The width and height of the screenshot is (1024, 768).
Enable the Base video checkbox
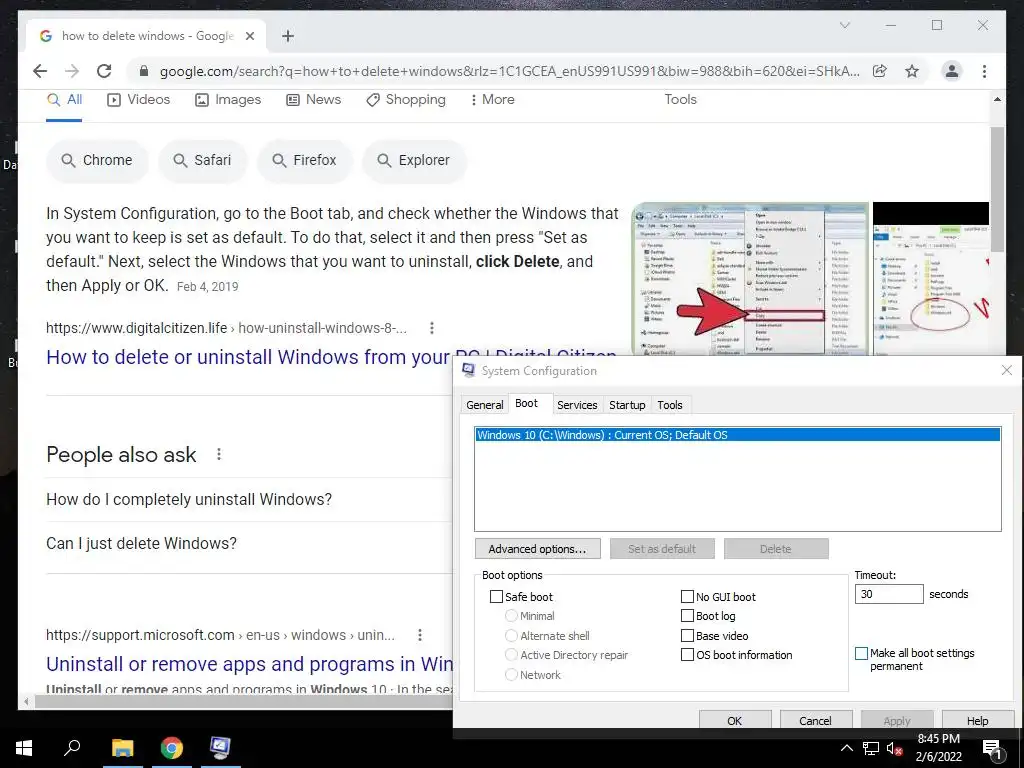pyautogui.click(x=687, y=635)
